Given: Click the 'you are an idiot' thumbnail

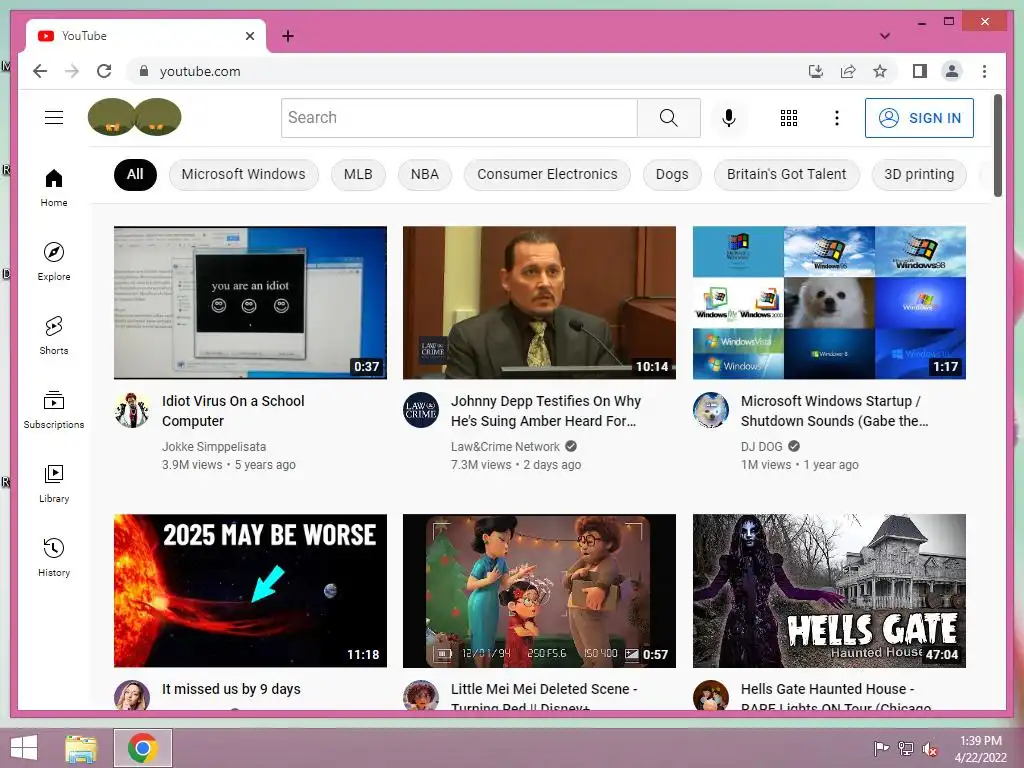Looking at the screenshot, I should (x=250, y=302).
